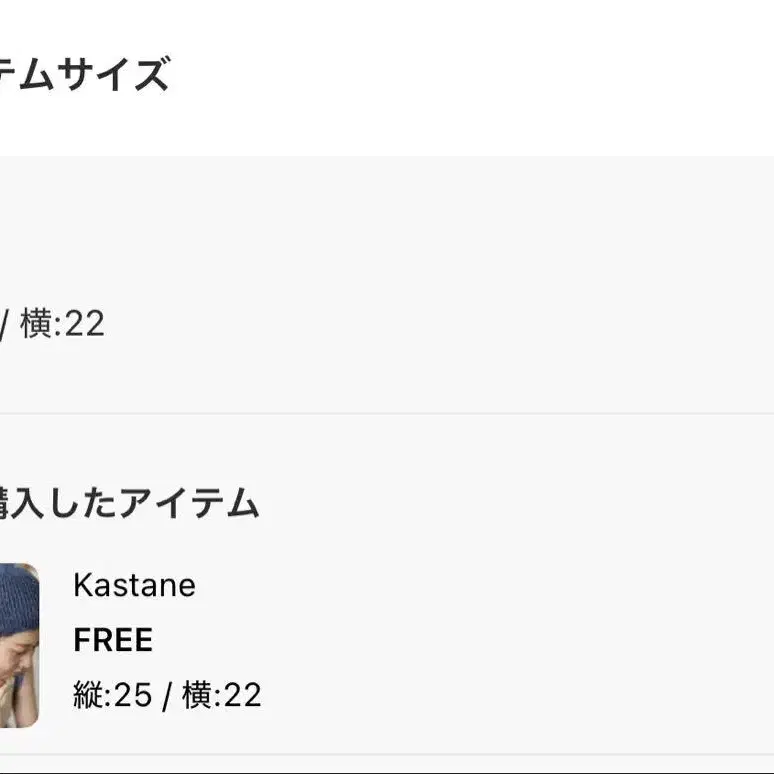Click the 縦:25 value of purchased item
The height and width of the screenshot is (774, 774).
[113, 695]
